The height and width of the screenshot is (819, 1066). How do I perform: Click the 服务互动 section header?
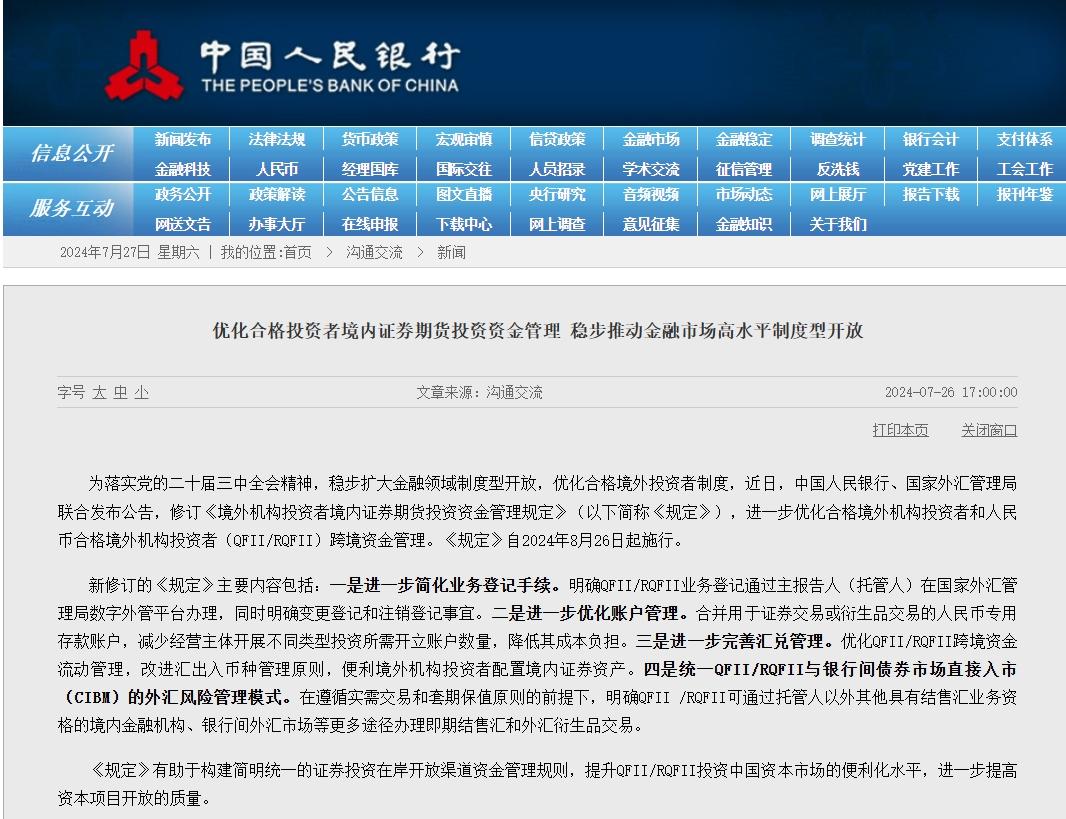(71, 208)
